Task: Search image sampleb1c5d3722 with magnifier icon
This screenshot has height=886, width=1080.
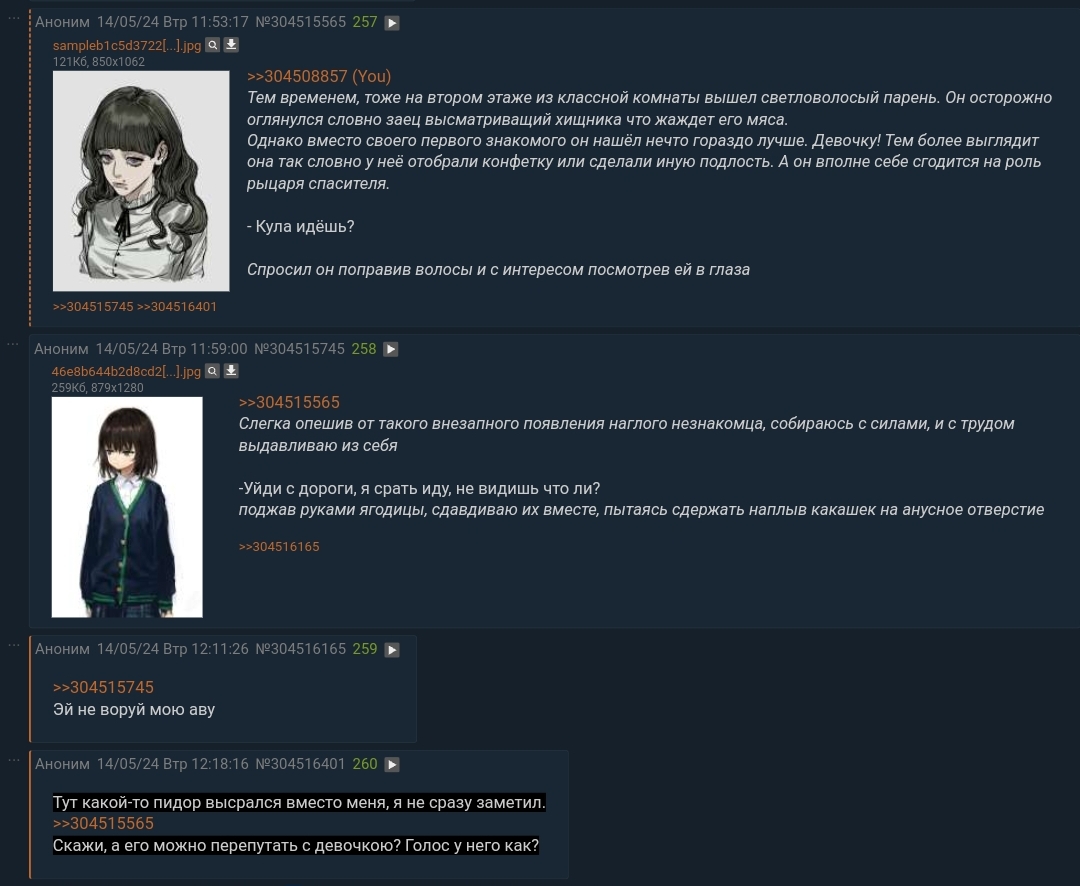Action: [213, 45]
